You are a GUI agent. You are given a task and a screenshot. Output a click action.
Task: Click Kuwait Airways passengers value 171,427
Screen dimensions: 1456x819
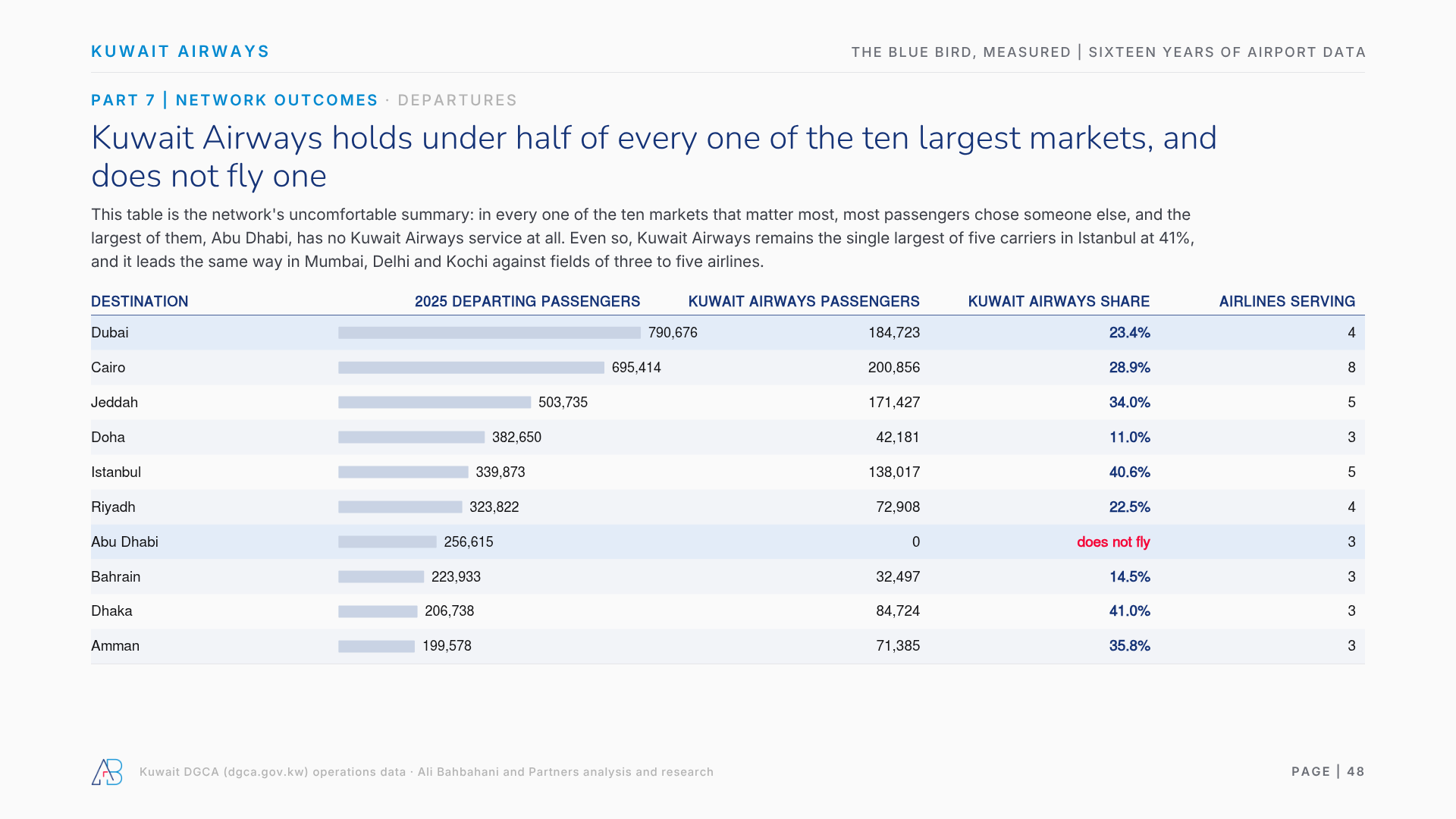point(894,403)
